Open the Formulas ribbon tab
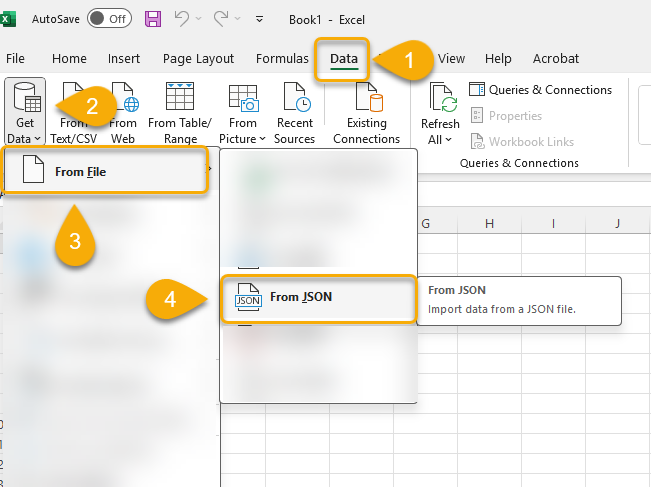This screenshot has width=651, height=487. pos(282,59)
